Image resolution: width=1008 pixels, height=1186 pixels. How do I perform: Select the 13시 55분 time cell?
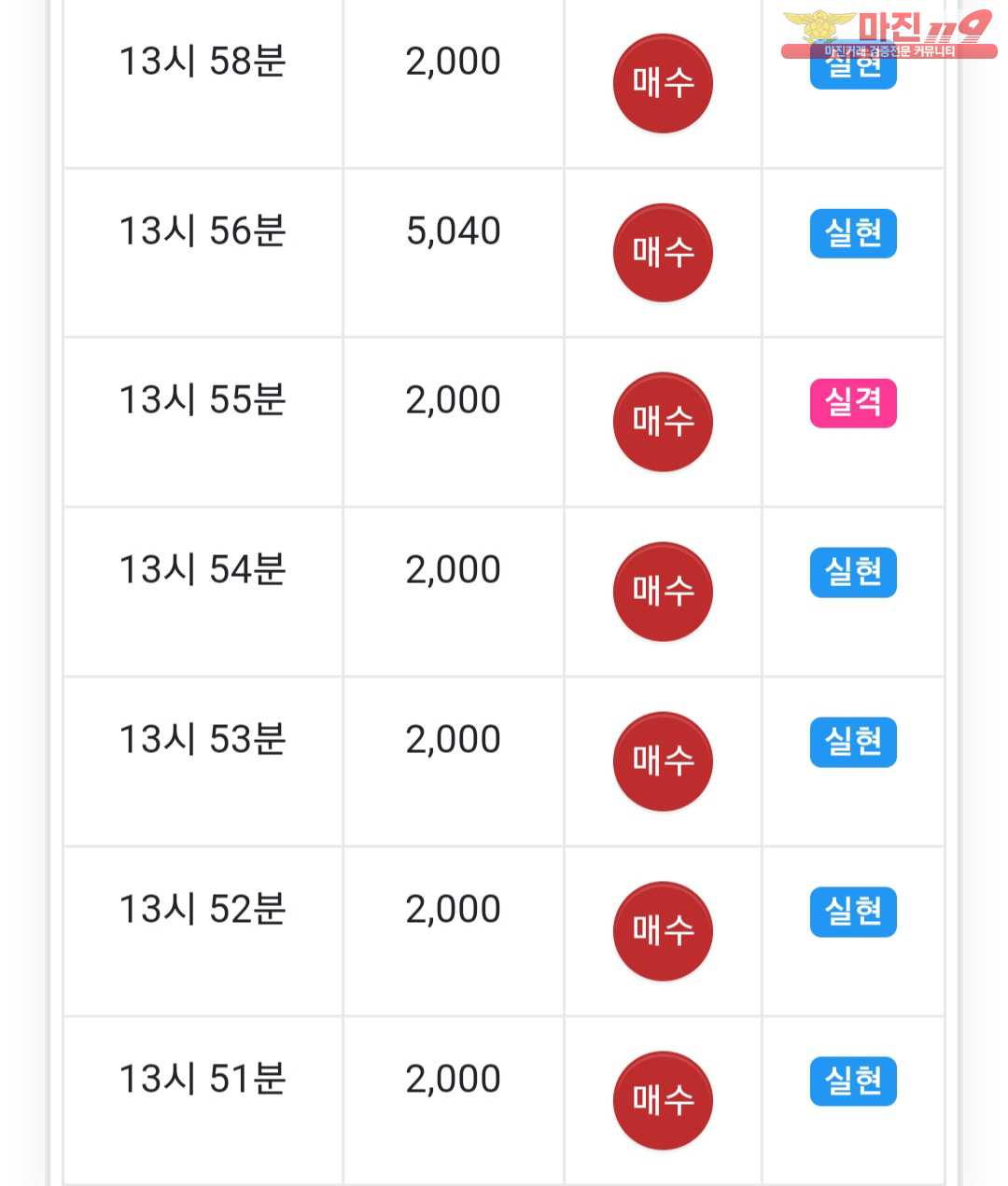click(x=203, y=400)
